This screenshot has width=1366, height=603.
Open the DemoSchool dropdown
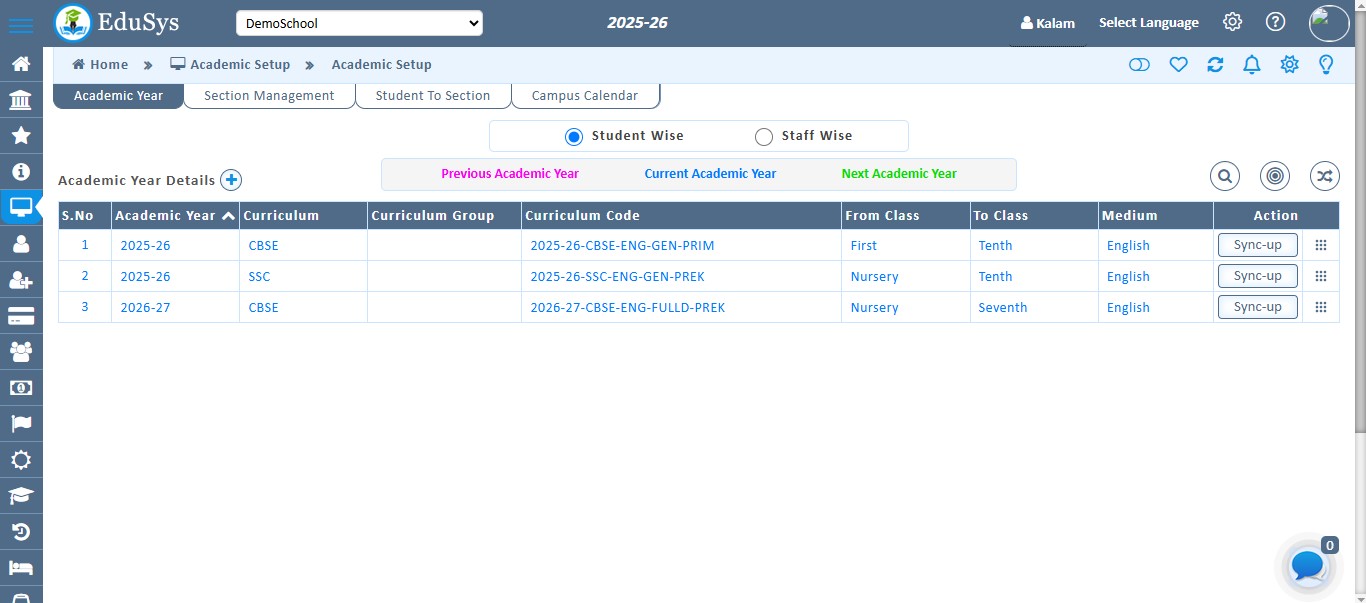pyautogui.click(x=359, y=23)
